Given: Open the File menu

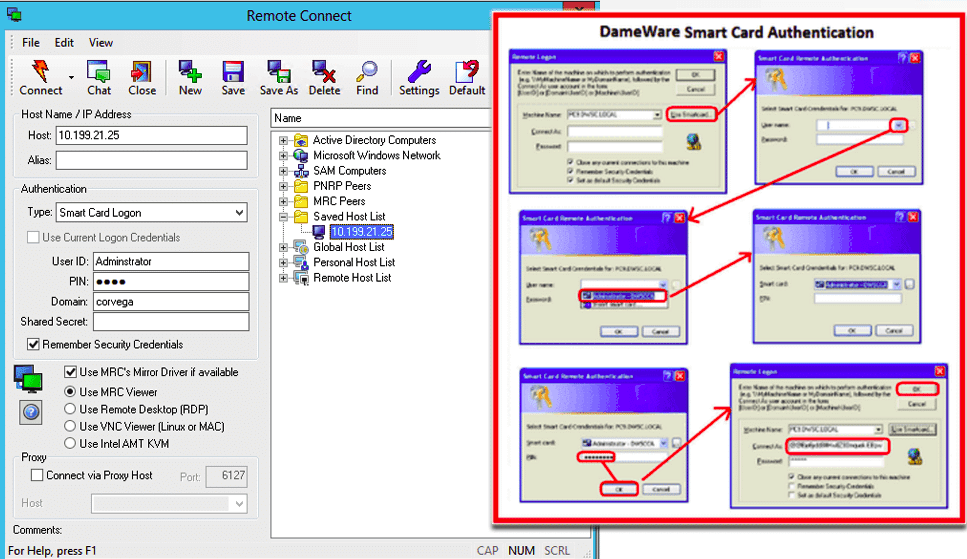Looking at the screenshot, I should [31, 43].
